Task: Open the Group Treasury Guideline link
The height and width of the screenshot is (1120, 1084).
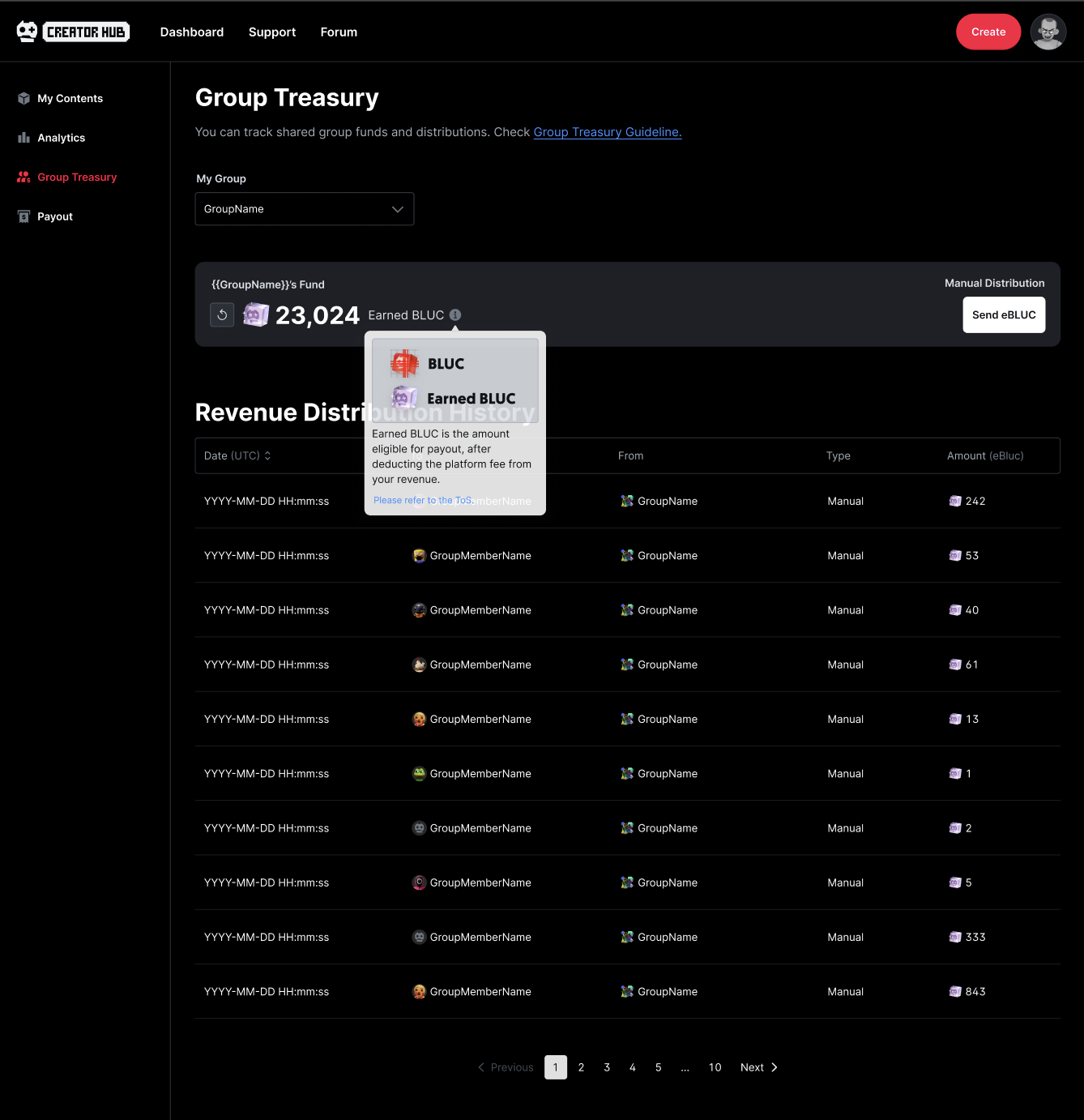Action: pos(607,132)
